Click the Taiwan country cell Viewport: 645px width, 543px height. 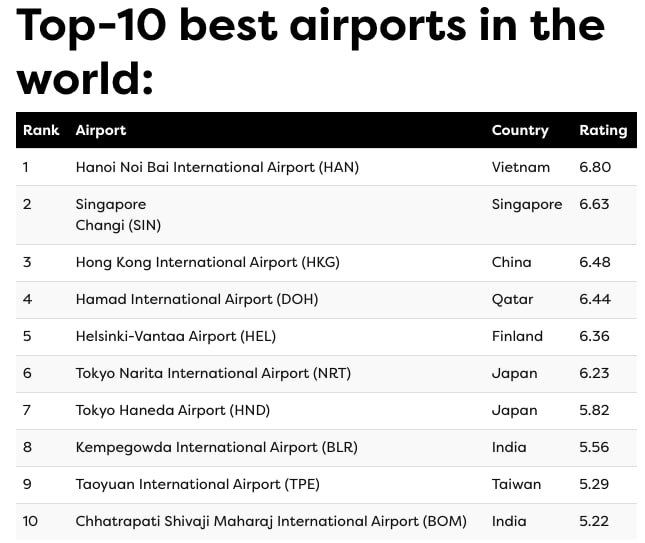[x=516, y=484]
